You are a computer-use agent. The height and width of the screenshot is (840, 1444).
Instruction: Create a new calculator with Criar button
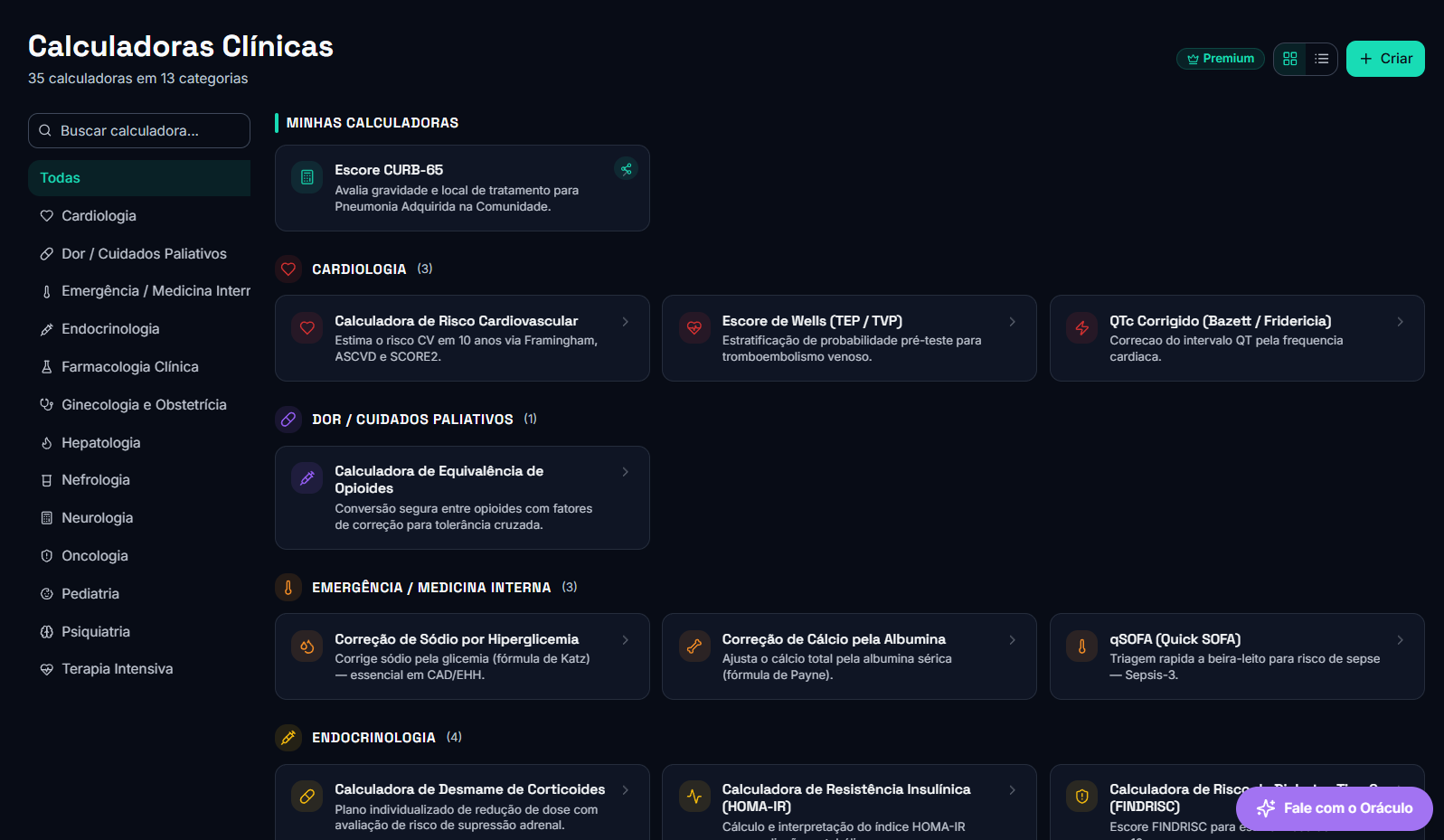(x=1385, y=59)
